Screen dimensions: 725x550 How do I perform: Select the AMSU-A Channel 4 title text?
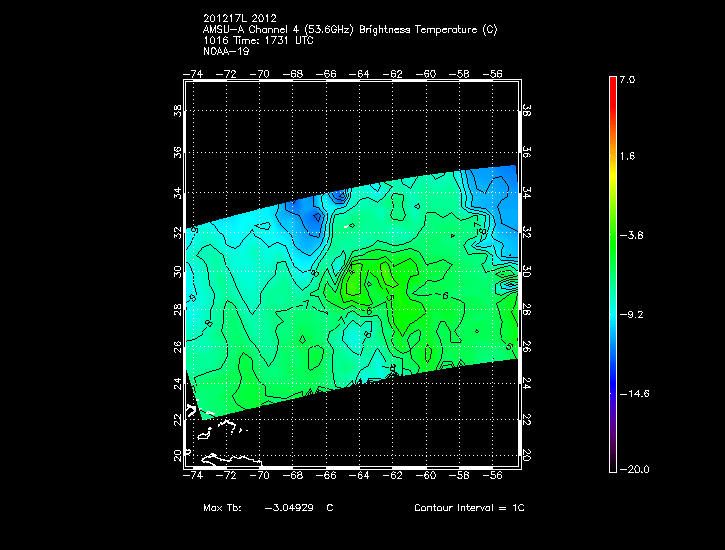pyautogui.click(x=349, y=29)
